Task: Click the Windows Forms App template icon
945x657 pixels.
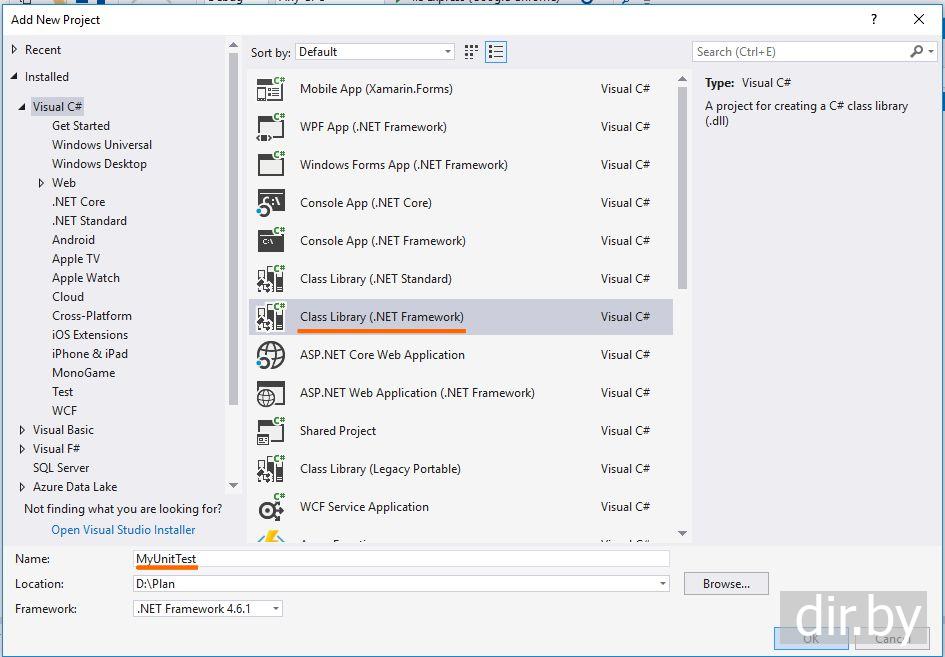Action: coord(271,165)
